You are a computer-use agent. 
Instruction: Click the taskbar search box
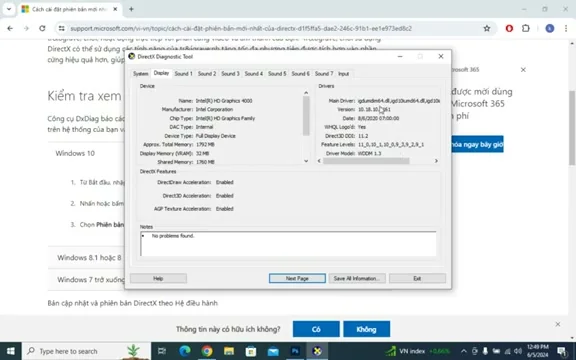86,351
